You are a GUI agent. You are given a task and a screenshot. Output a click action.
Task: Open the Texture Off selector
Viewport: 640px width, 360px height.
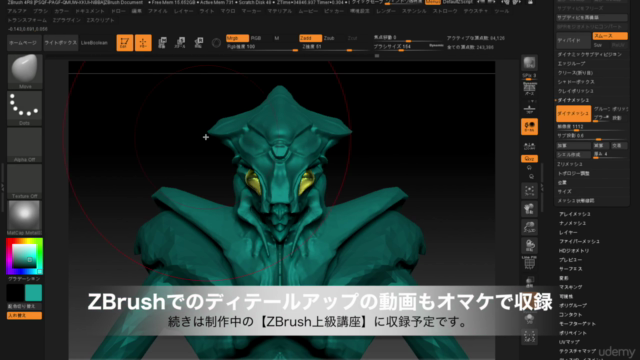[x=24, y=182]
